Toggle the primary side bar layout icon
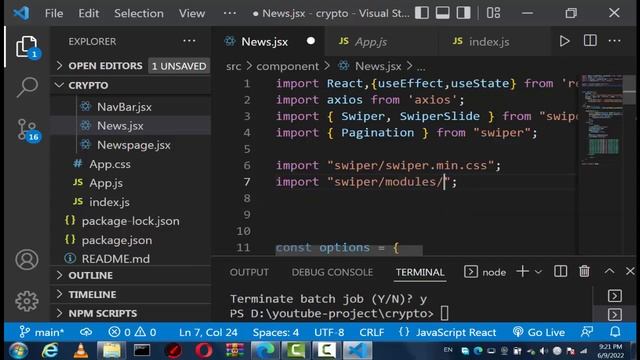640x360 pixels. pos(422,13)
